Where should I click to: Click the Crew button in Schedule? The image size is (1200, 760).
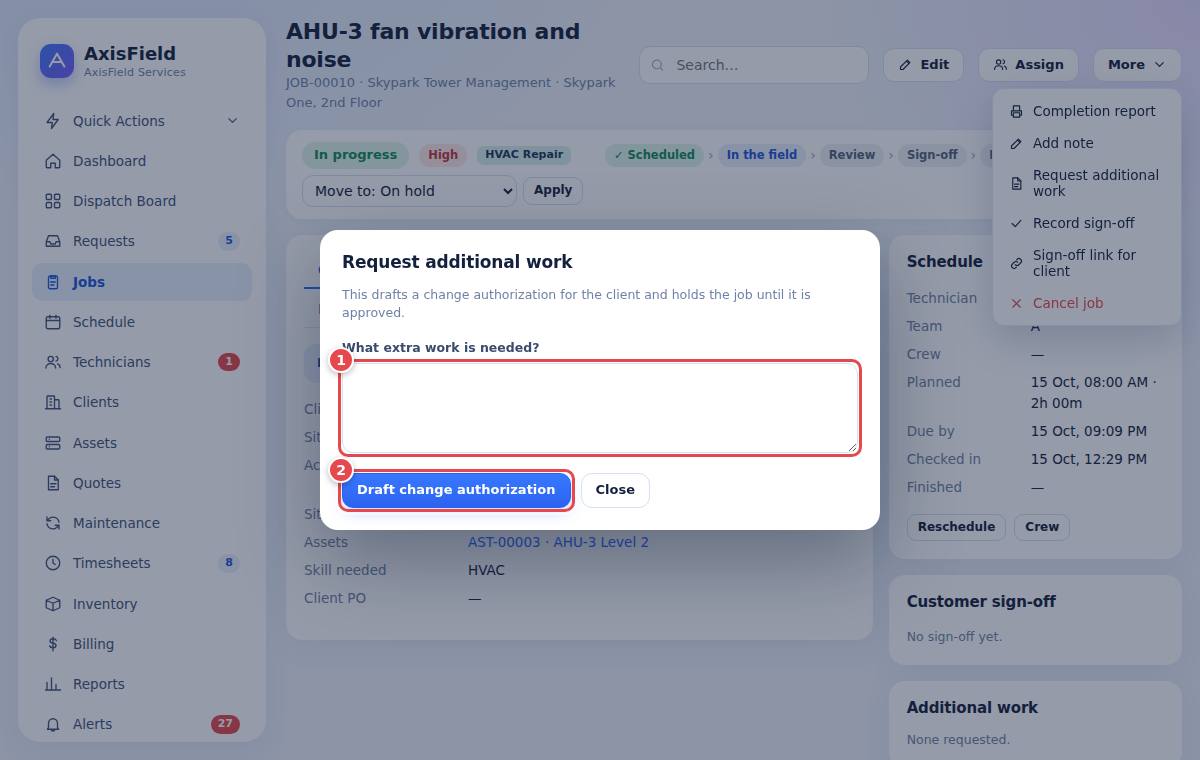click(x=1042, y=527)
